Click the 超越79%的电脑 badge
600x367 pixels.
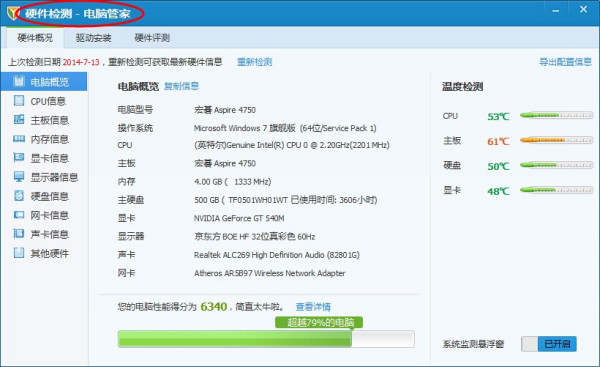319,322
